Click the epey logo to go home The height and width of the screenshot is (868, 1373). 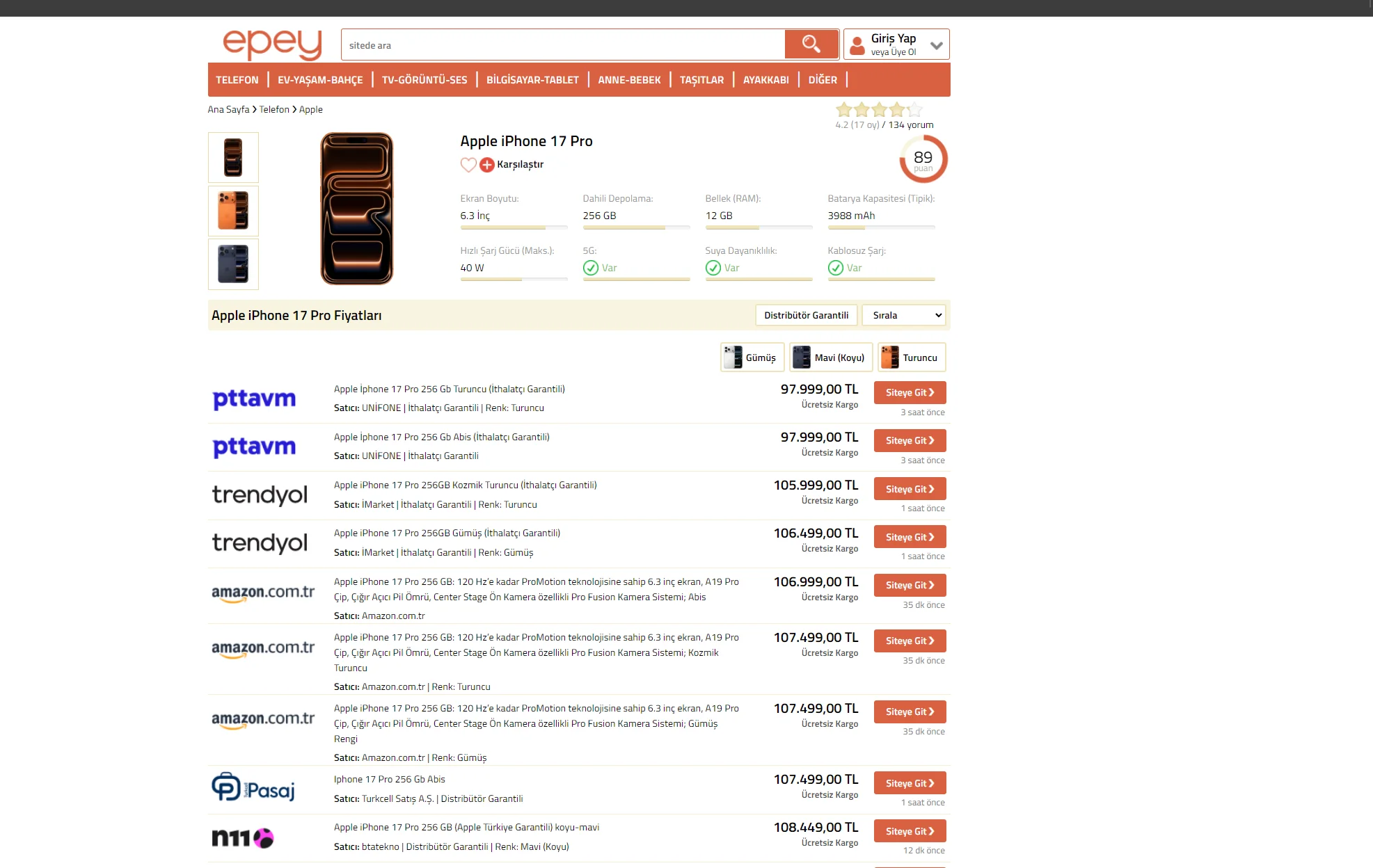tap(272, 45)
